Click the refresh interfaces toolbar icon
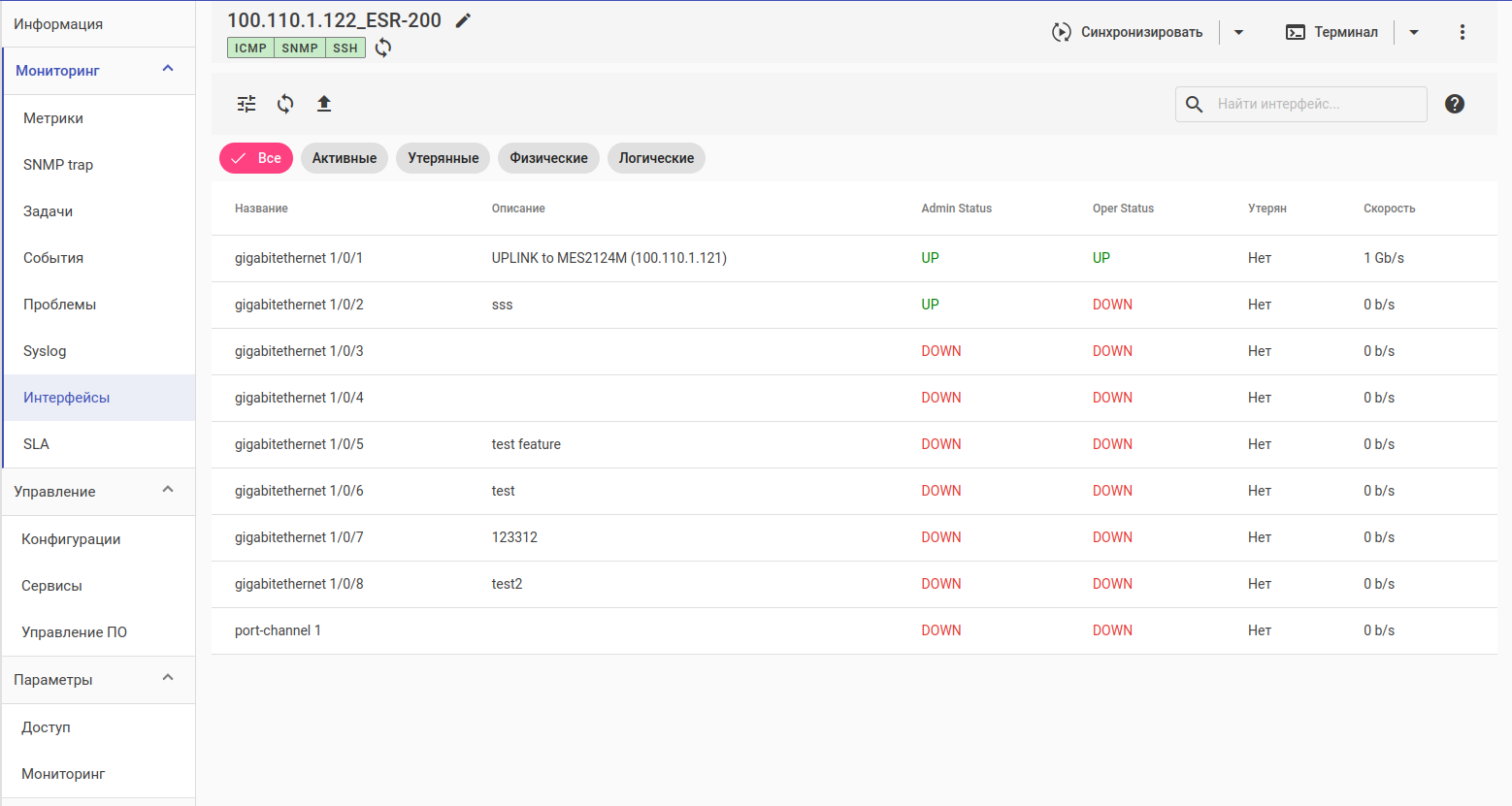 tap(285, 104)
